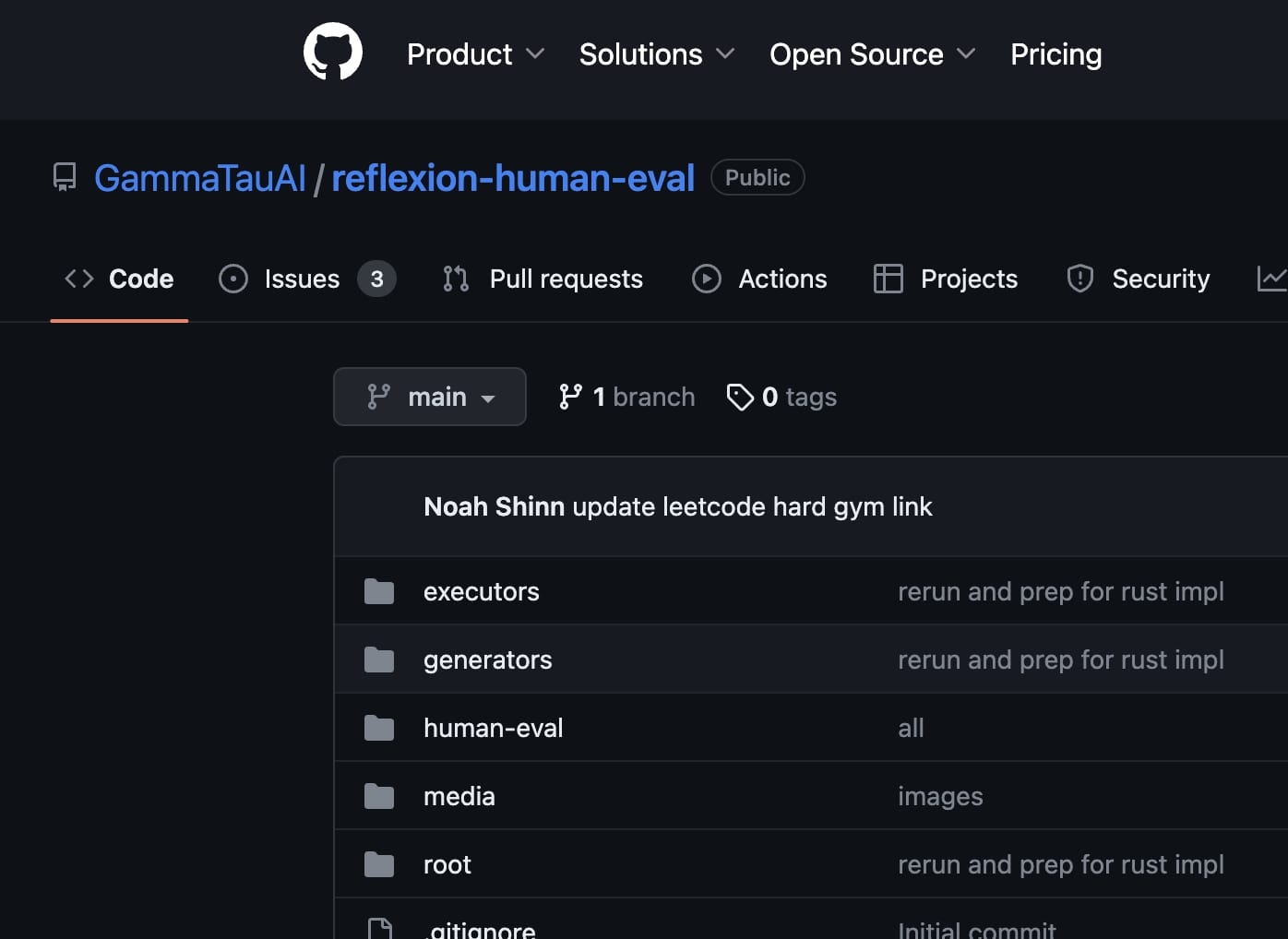The height and width of the screenshot is (939, 1288).
Task: Expand the Product menu
Action: [475, 54]
